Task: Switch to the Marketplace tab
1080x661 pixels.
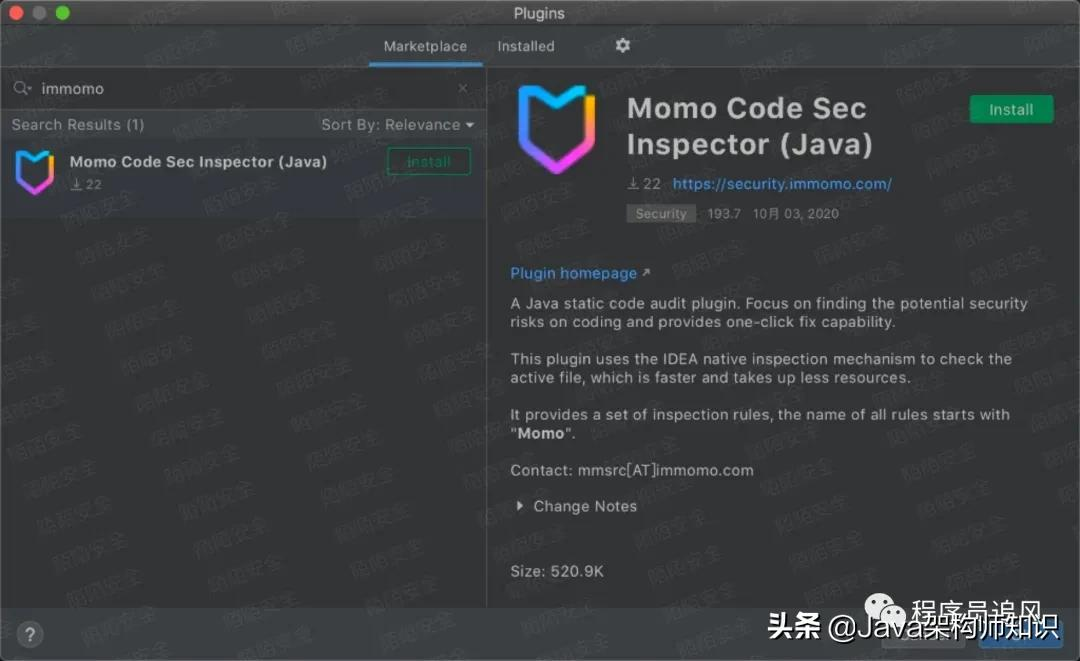Action: tap(425, 46)
